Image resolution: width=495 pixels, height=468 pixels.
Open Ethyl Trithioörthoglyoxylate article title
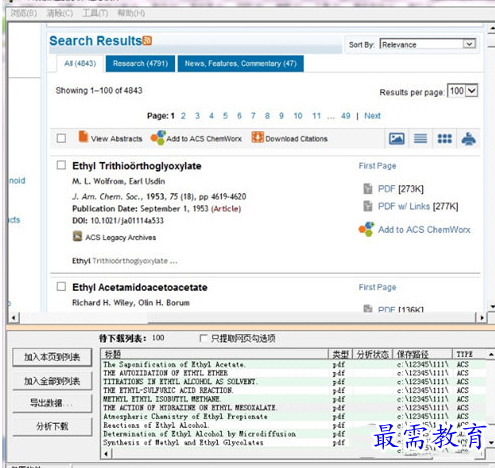click(137, 166)
